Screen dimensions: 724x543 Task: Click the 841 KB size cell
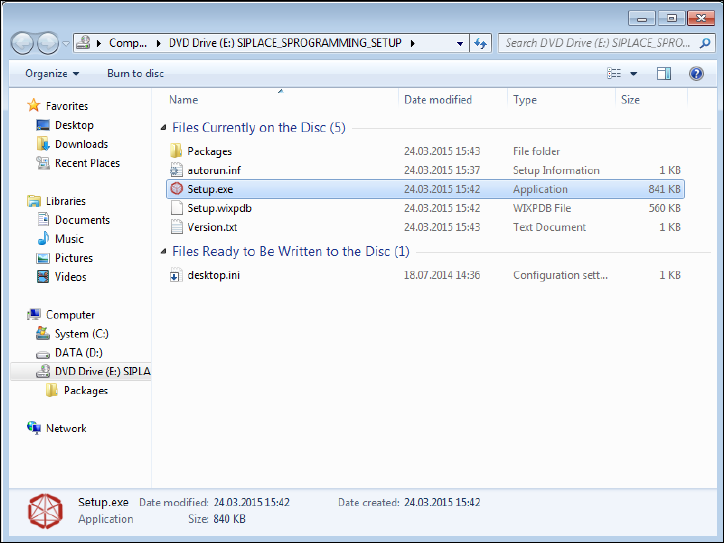[x=664, y=189]
